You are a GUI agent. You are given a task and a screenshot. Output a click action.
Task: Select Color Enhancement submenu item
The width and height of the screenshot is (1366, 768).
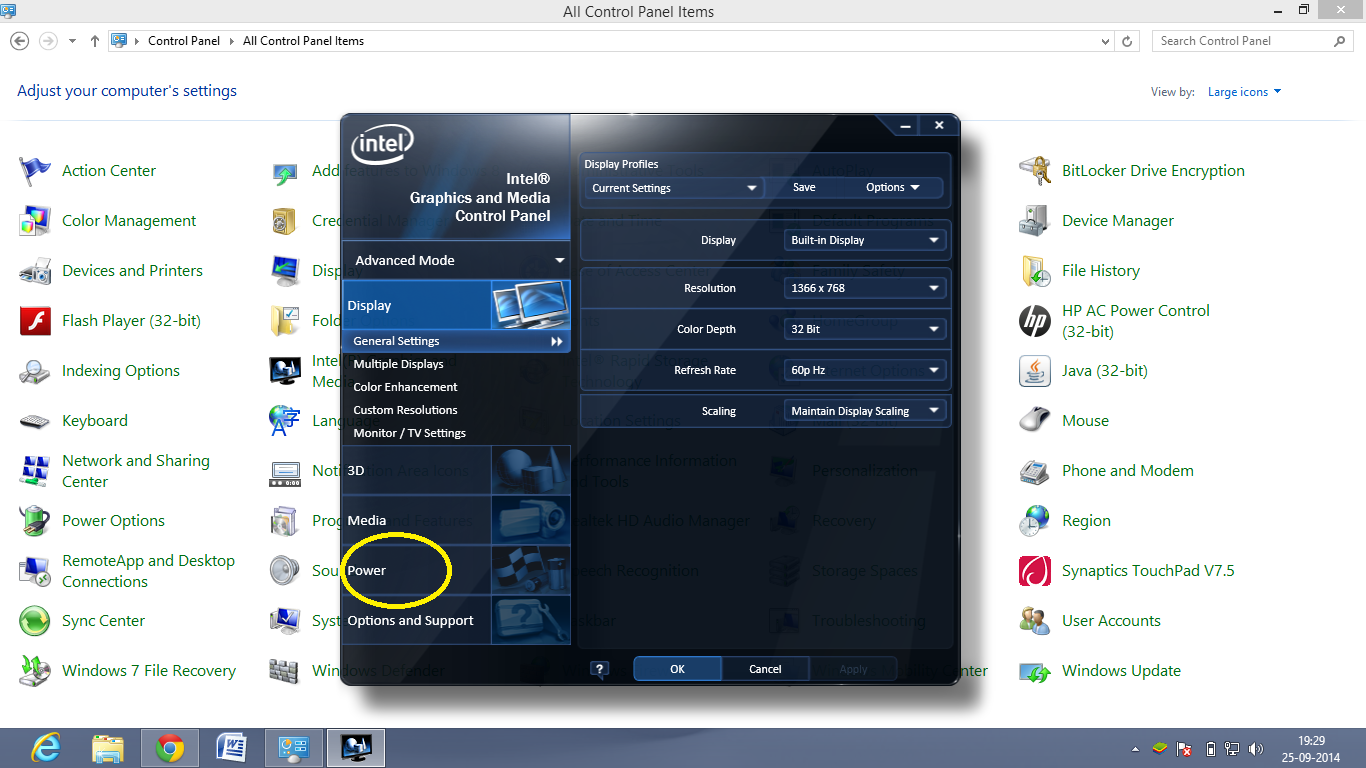pyautogui.click(x=405, y=387)
